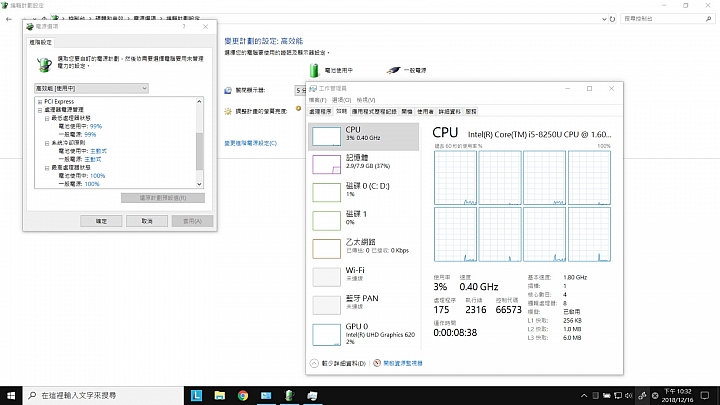This screenshot has width=720, height=405.
Task: Select the Wi-Fi performance item
Action: (x=364, y=276)
